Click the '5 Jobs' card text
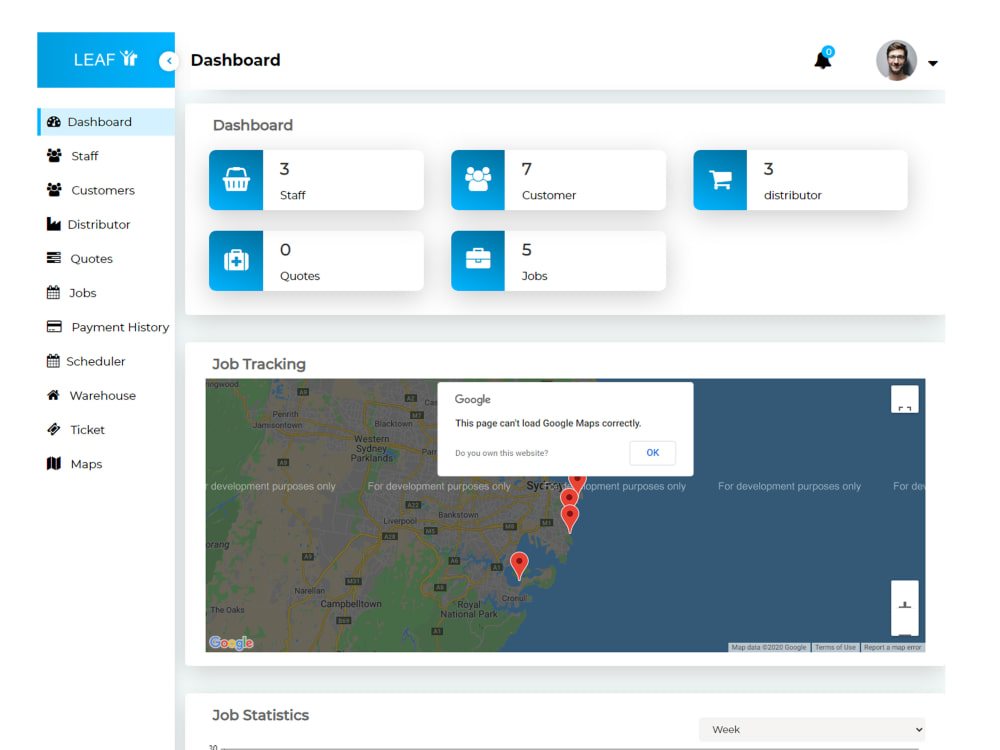 (x=534, y=262)
